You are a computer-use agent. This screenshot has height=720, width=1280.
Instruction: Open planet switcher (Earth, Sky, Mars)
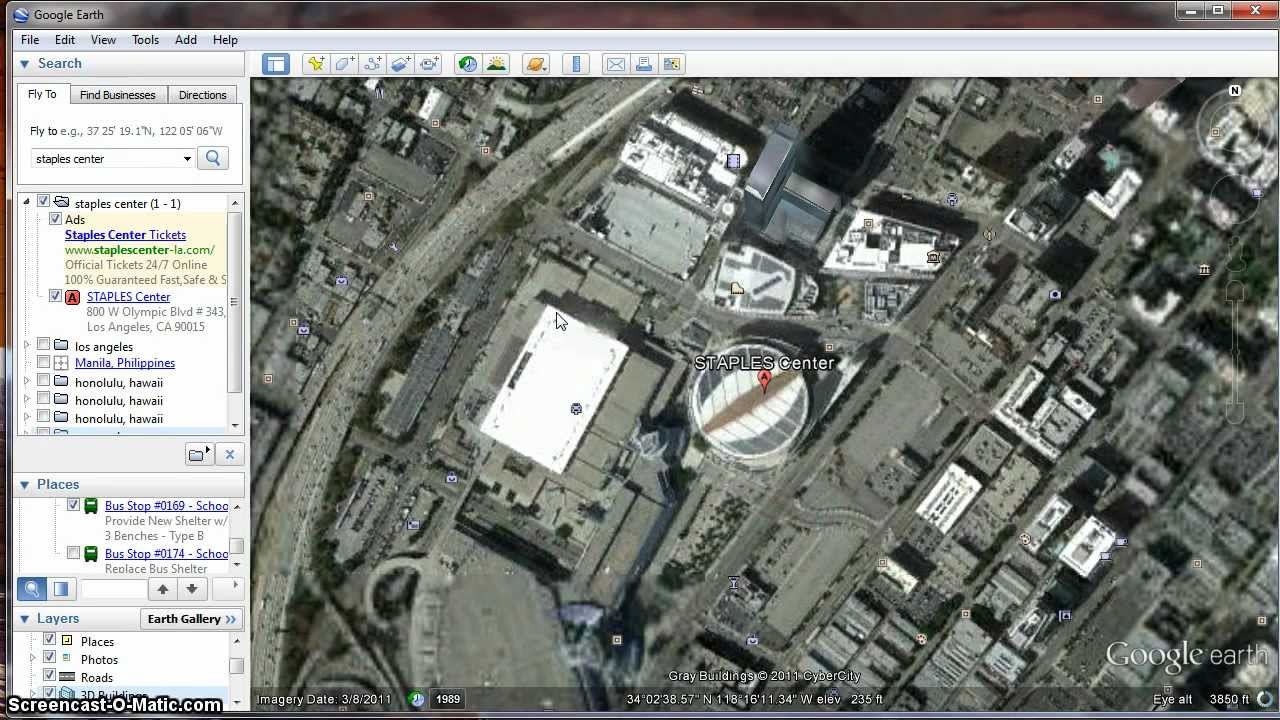(x=536, y=64)
